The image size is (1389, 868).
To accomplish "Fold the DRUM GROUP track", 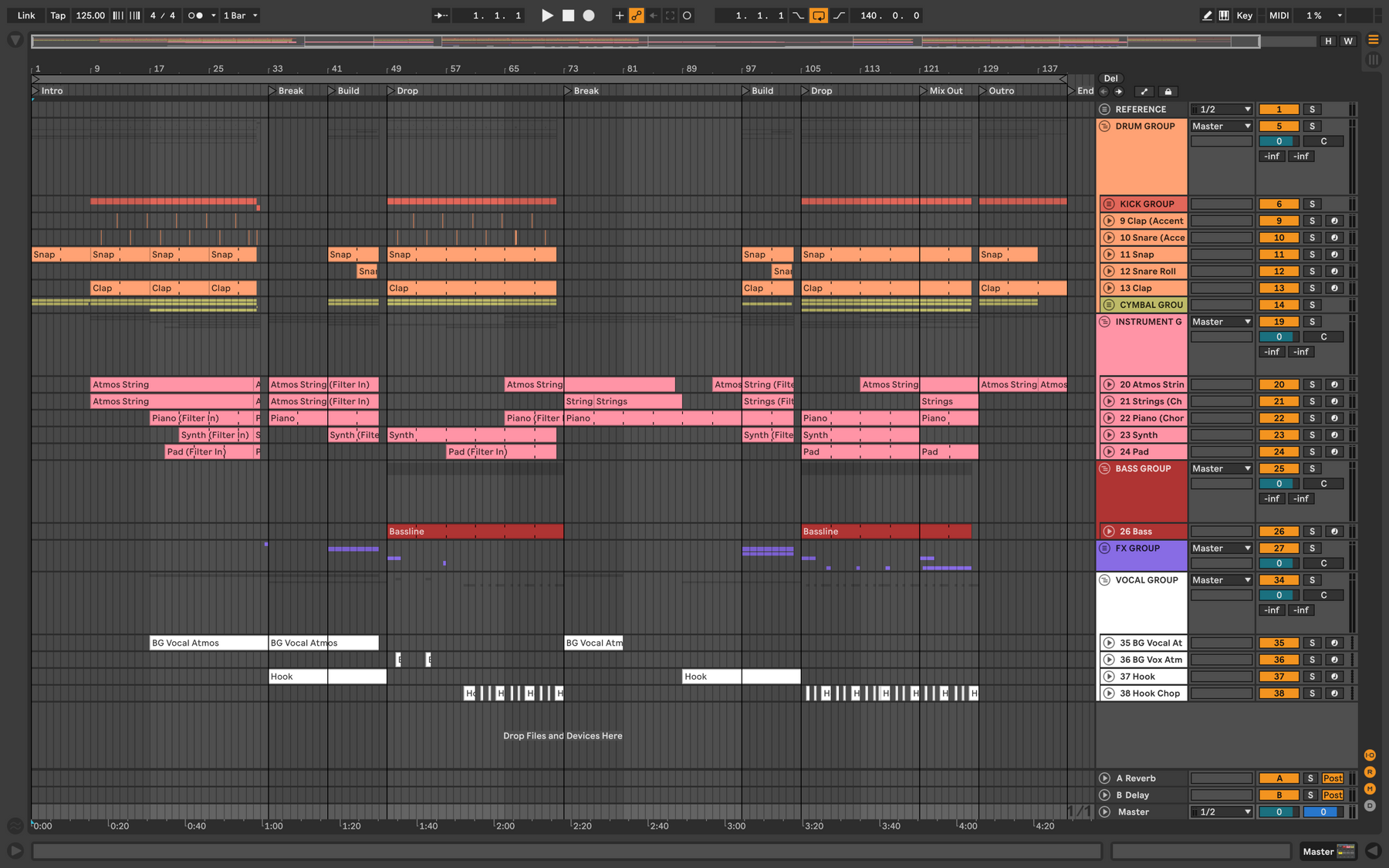I will (x=1104, y=127).
